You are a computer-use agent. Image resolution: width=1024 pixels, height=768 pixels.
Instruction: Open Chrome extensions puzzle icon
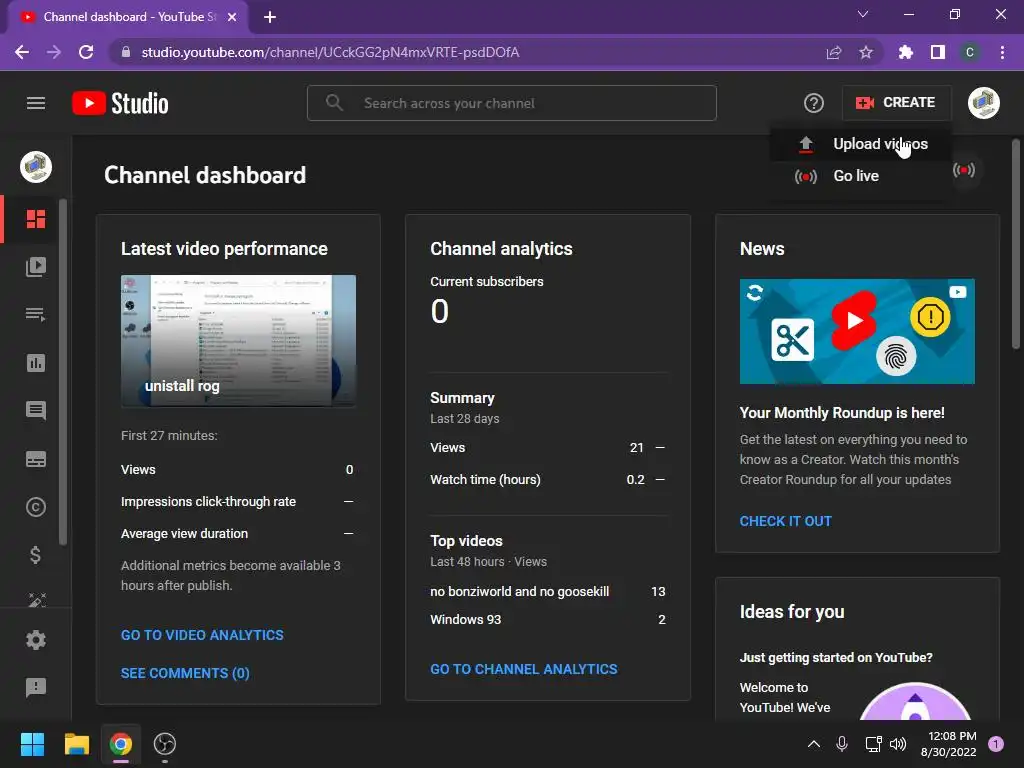(905, 52)
